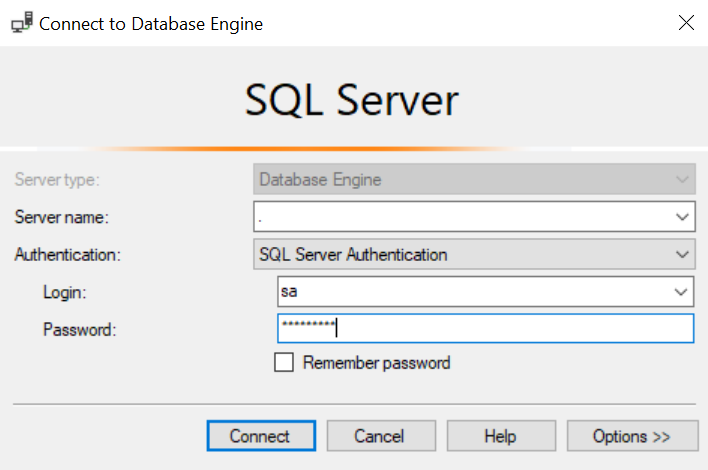
Task: Click the Login field containing "sa"
Action: click(x=472, y=292)
